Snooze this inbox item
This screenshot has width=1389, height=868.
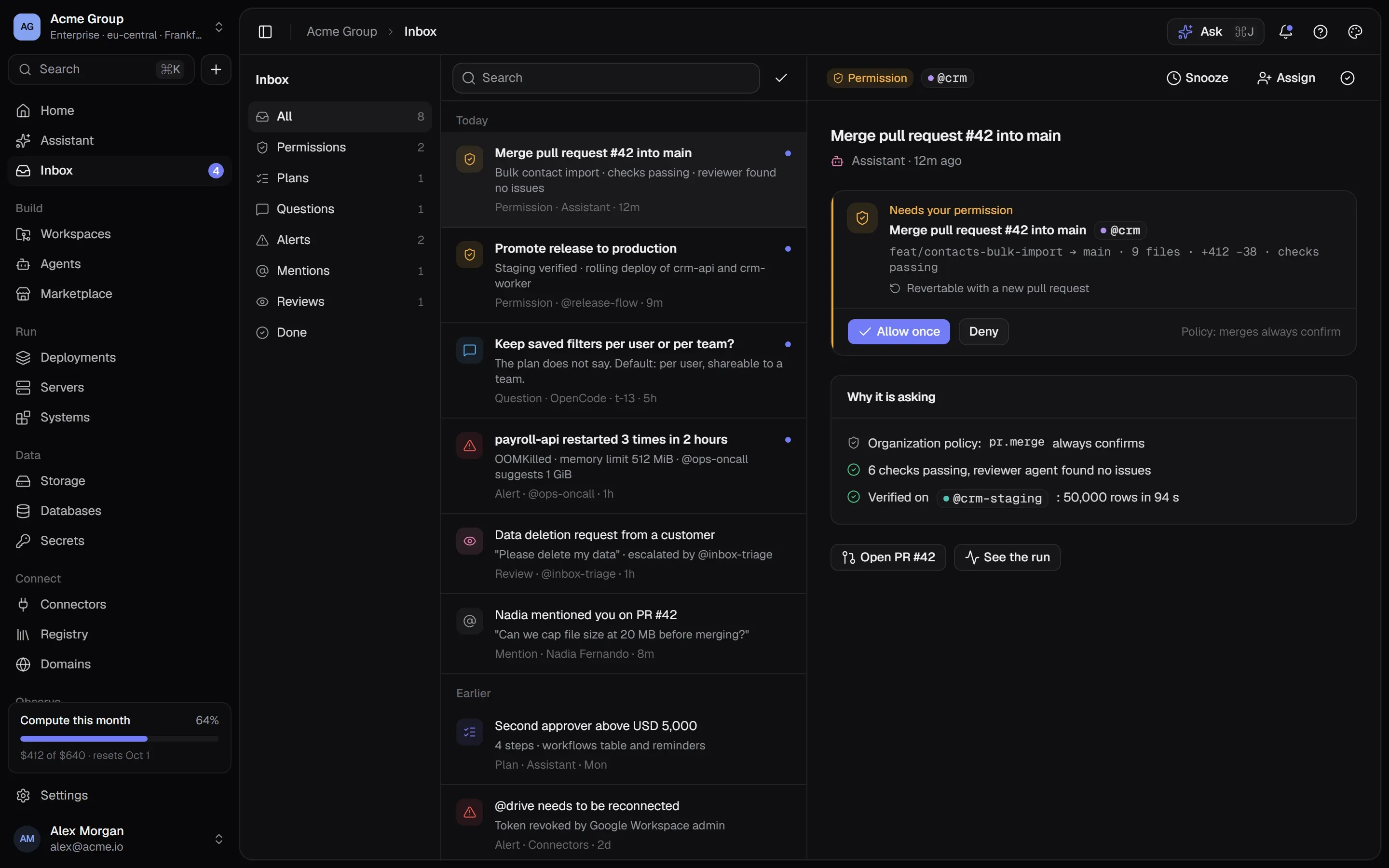[x=1197, y=78]
